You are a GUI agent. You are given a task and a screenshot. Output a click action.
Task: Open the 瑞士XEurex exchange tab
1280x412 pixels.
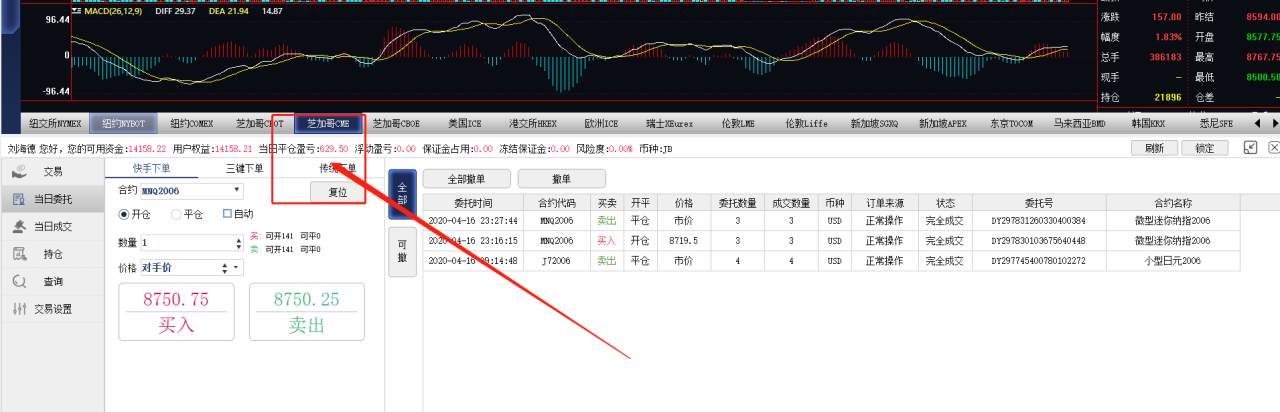[x=669, y=124]
